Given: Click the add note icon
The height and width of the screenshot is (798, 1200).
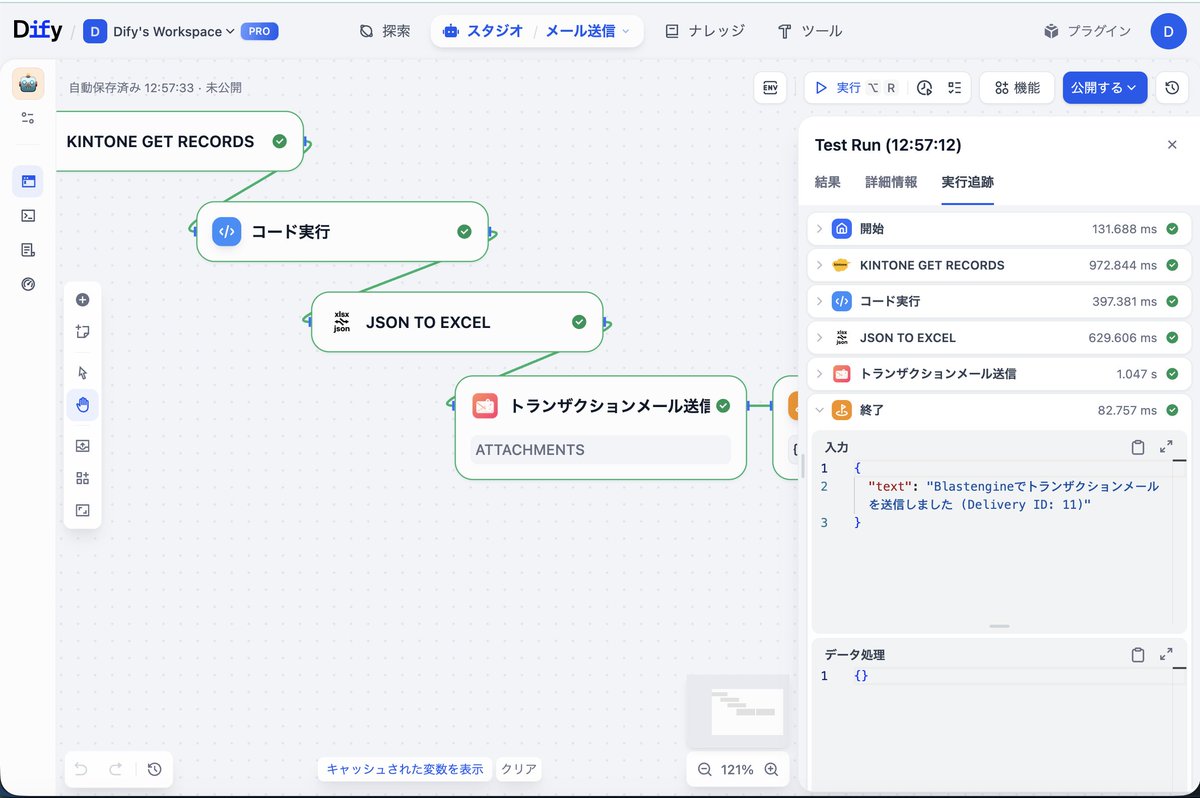Looking at the screenshot, I should point(83,331).
